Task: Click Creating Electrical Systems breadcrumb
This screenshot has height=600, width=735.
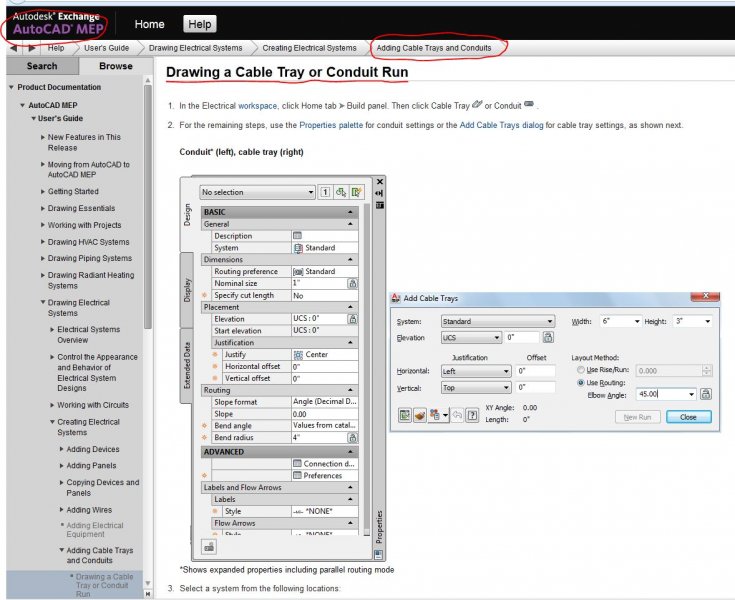Action: [x=309, y=48]
